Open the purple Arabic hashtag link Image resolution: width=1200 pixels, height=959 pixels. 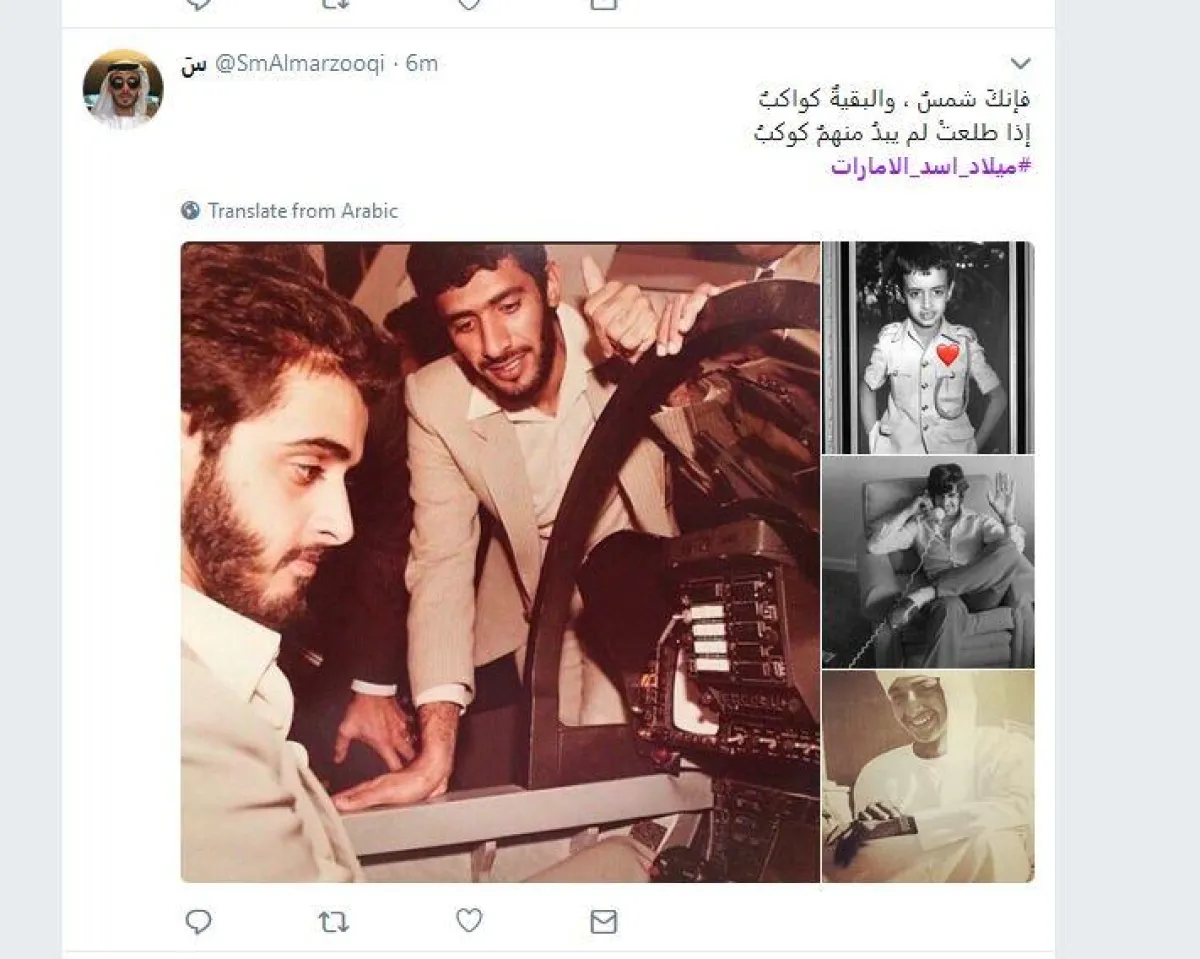click(x=930, y=167)
